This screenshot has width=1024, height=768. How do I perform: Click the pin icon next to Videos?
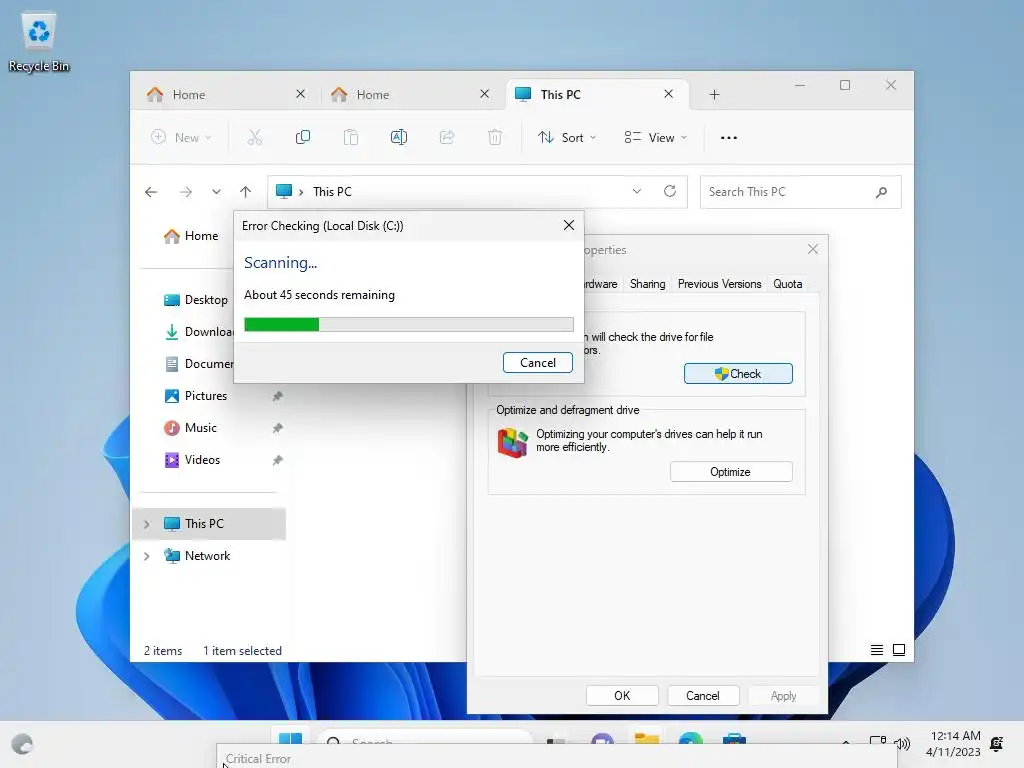278,460
